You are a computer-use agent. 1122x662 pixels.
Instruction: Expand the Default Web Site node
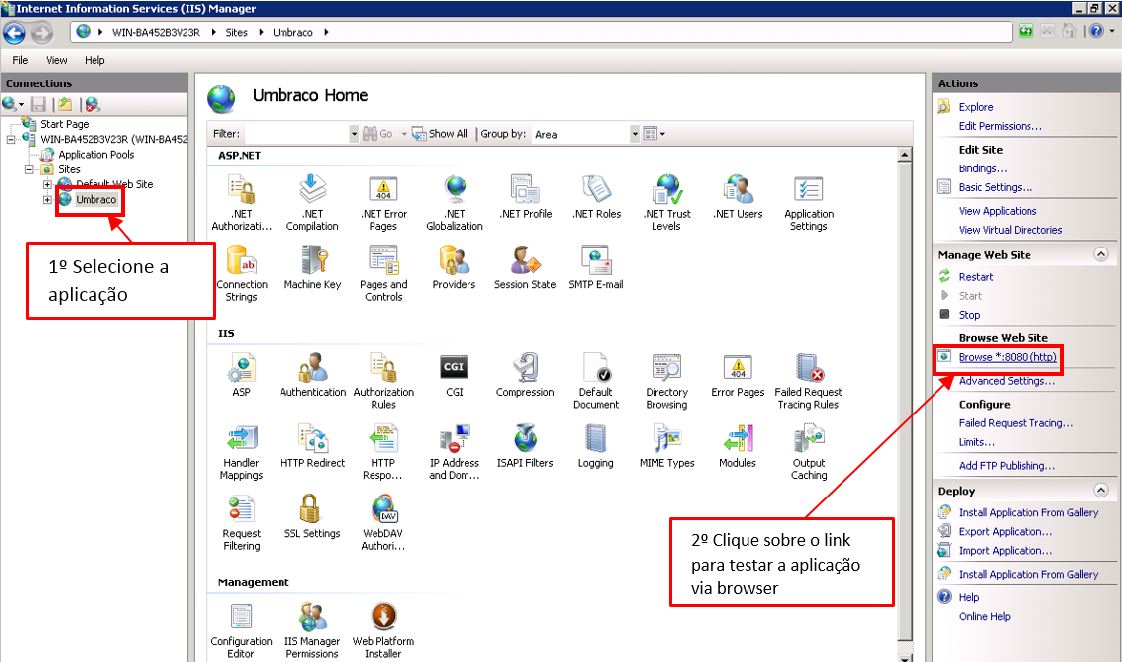tap(47, 184)
